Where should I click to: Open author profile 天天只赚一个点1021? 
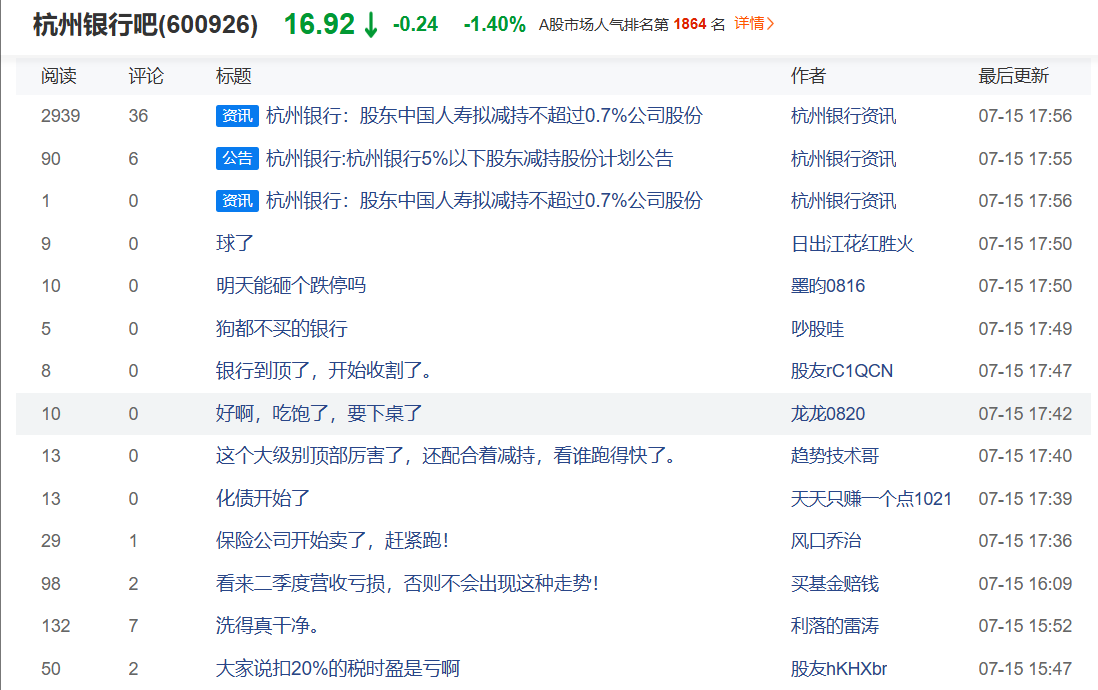pos(871,498)
